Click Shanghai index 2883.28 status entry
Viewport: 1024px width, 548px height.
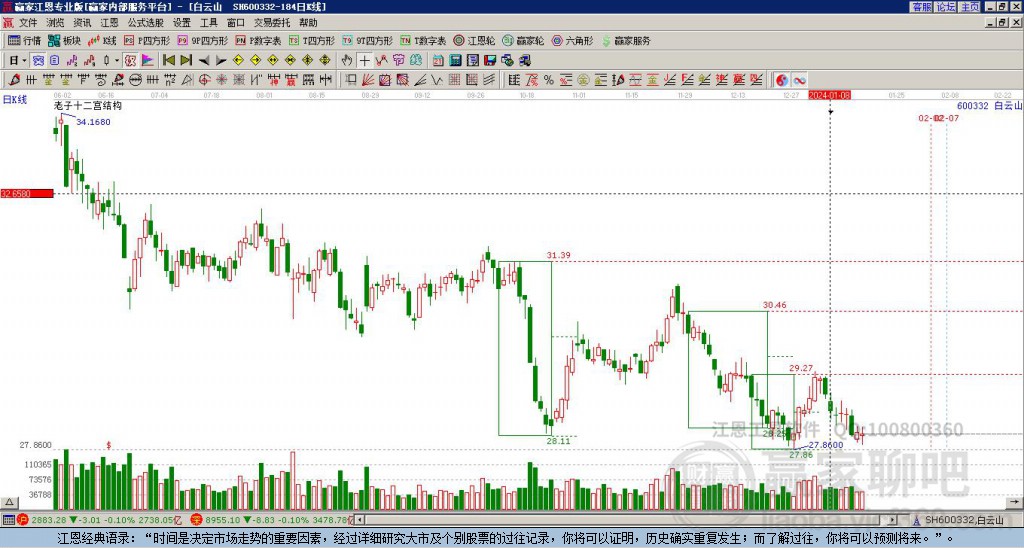point(99,520)
